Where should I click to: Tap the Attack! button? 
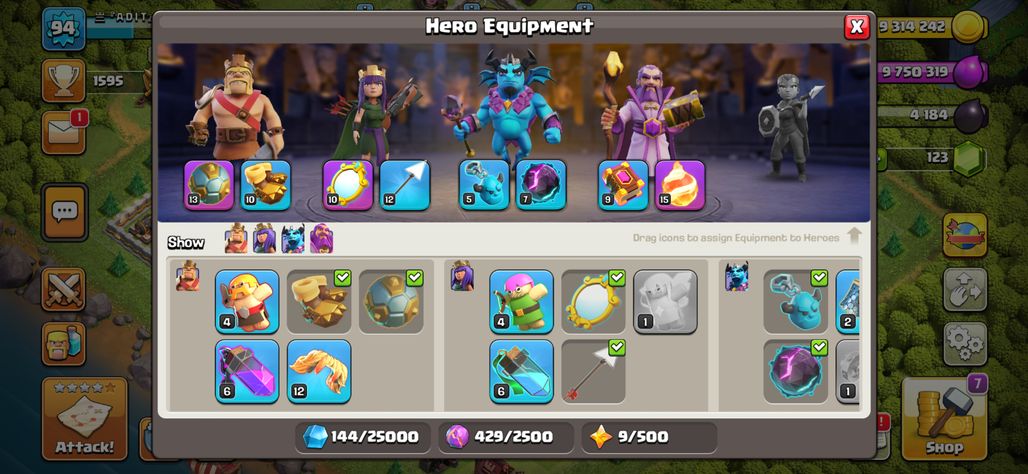coord(85,418)
